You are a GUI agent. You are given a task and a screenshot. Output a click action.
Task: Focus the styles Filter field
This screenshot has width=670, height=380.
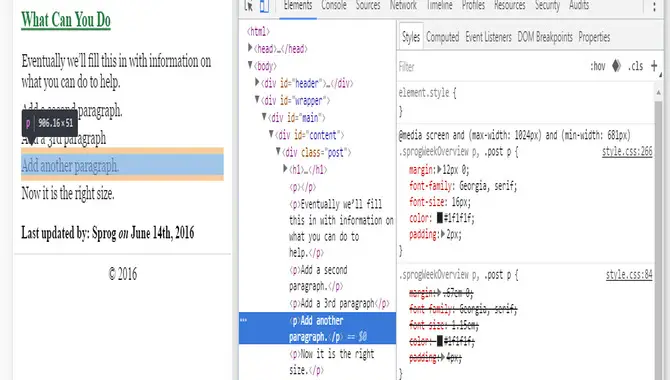(x=491, y=66)
